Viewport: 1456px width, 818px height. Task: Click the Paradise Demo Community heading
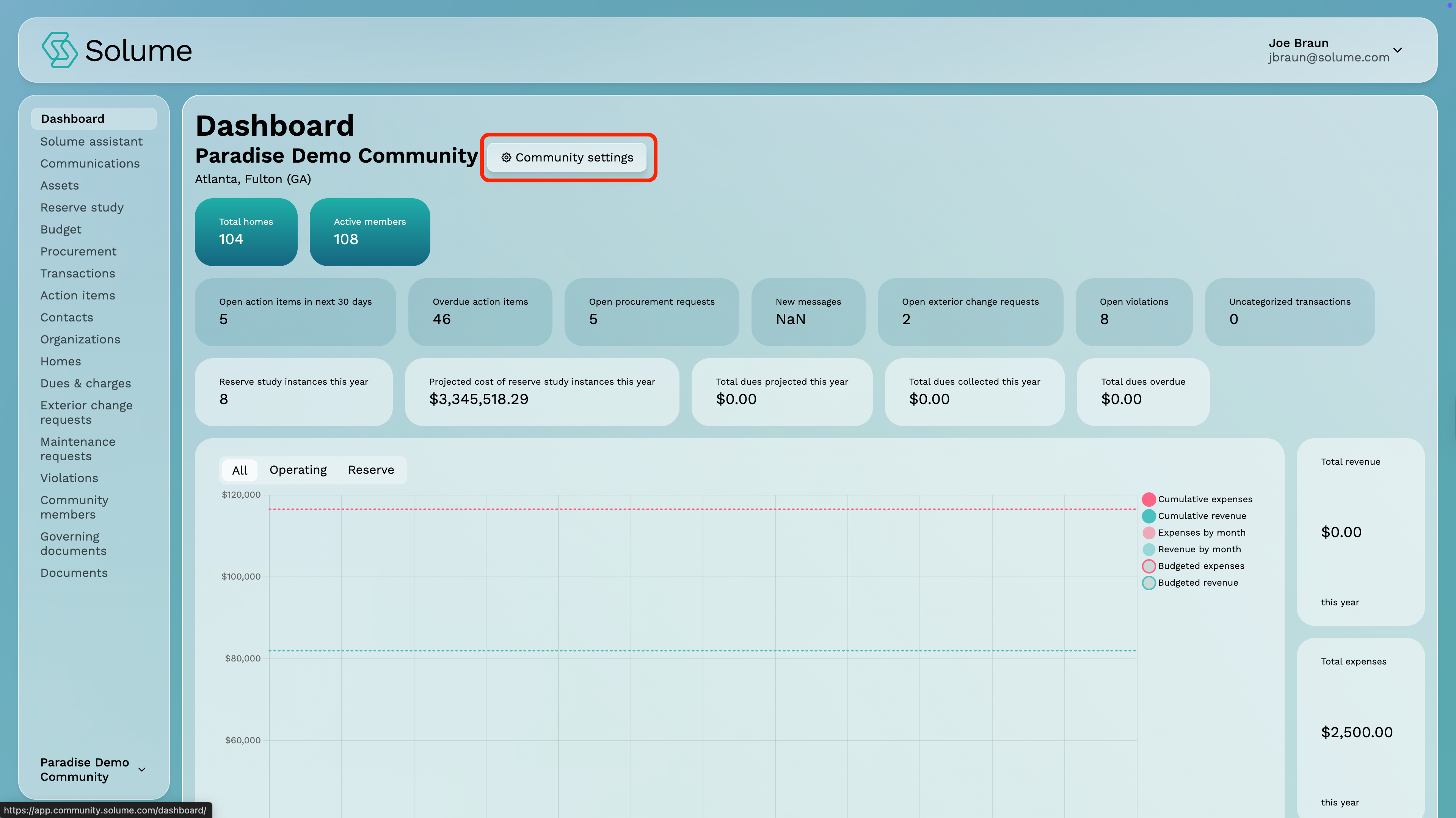(x=336, y=155)
